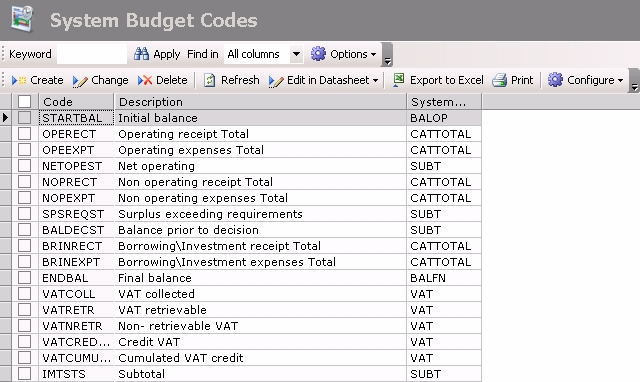This screenshot has height=382, width=640.
Task: Click the Export to Excel icon
Action: (x=399, y=80)
